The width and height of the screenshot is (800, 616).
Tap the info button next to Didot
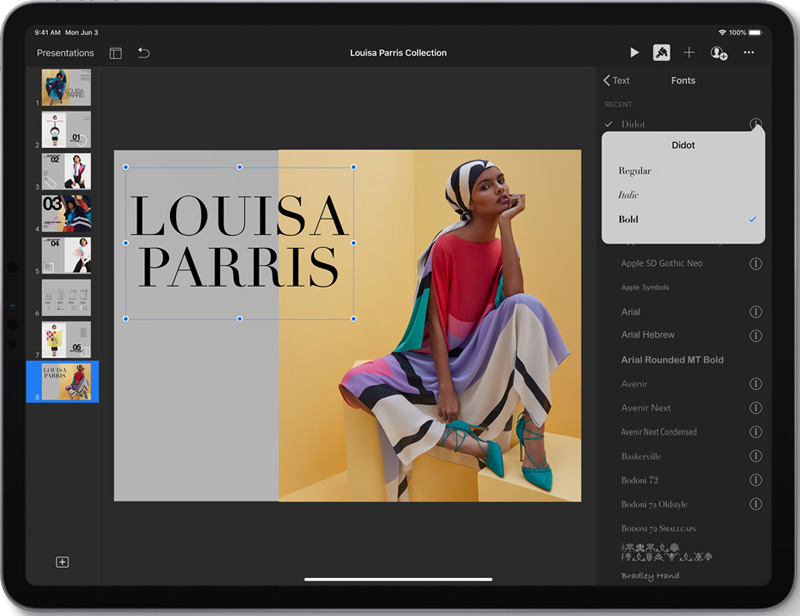(755, 124)
